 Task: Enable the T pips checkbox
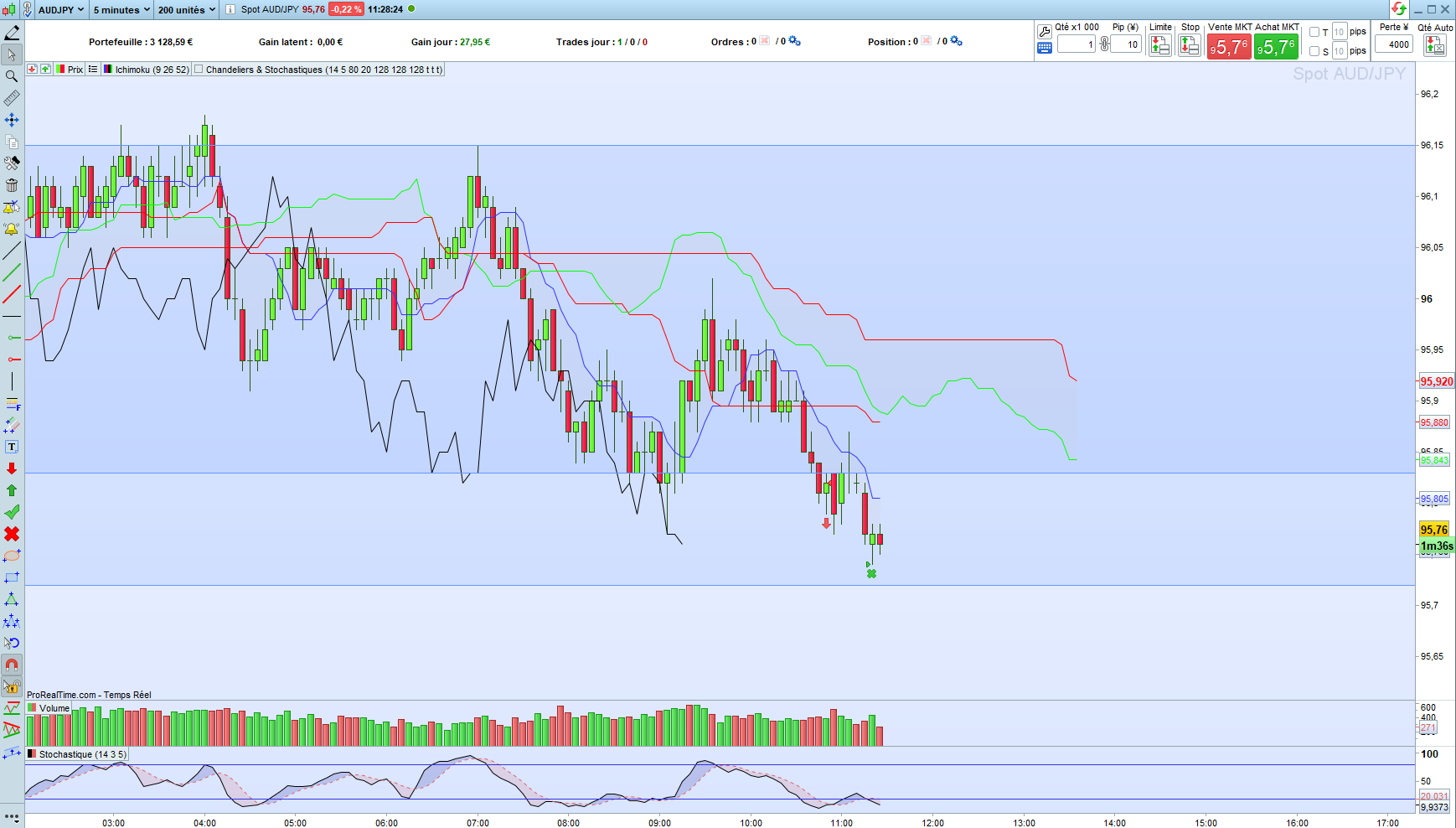click(x=1314, y=32)
